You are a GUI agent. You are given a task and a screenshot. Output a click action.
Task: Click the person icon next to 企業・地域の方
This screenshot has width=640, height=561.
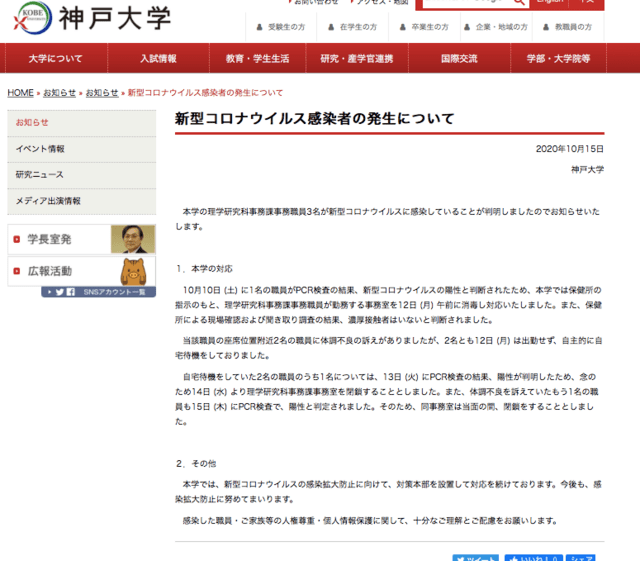click(x=467, y=27)
